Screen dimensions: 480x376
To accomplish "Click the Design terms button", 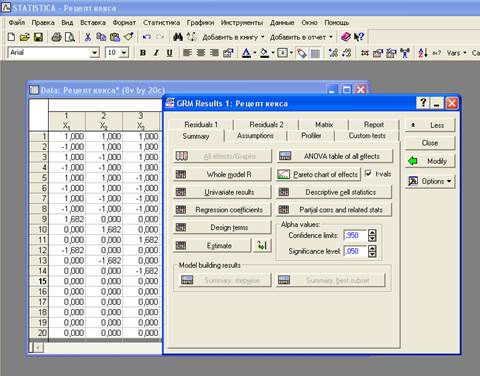I will [222, 227].
